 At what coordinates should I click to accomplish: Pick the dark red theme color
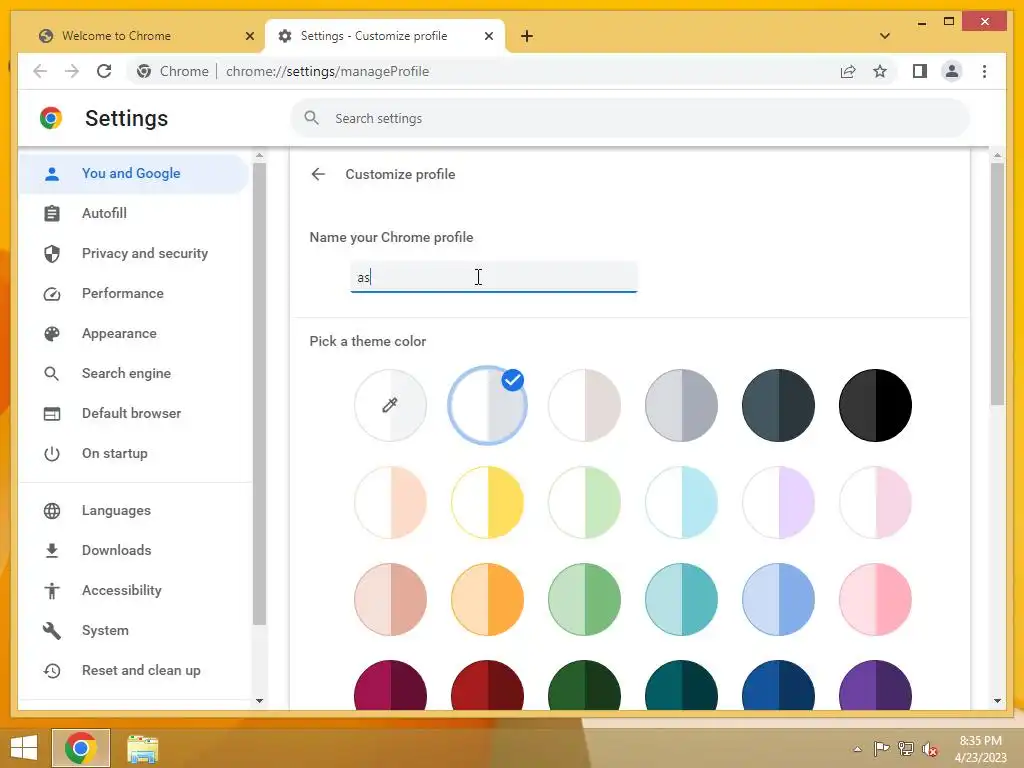click(487, 684)
